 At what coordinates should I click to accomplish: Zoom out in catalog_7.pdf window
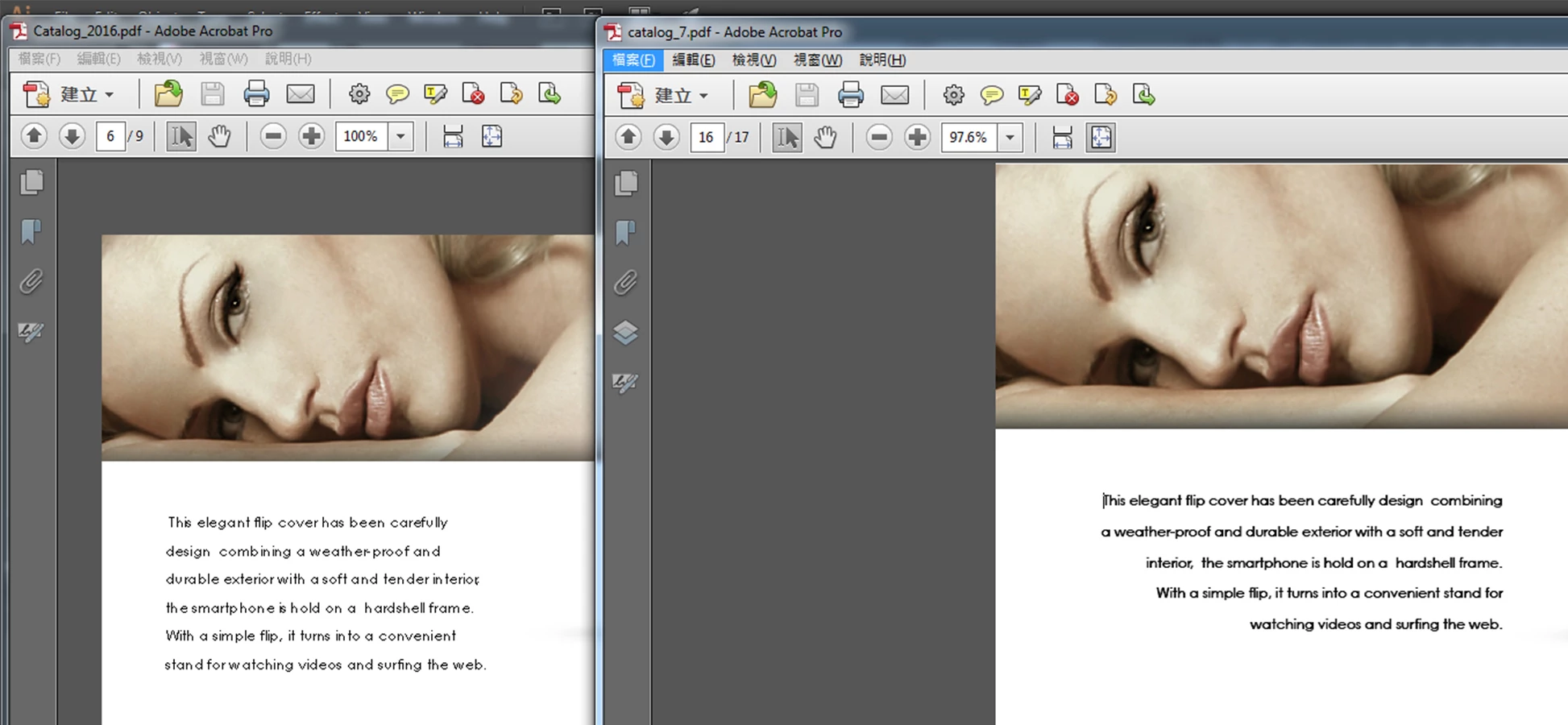pos(879,138)
